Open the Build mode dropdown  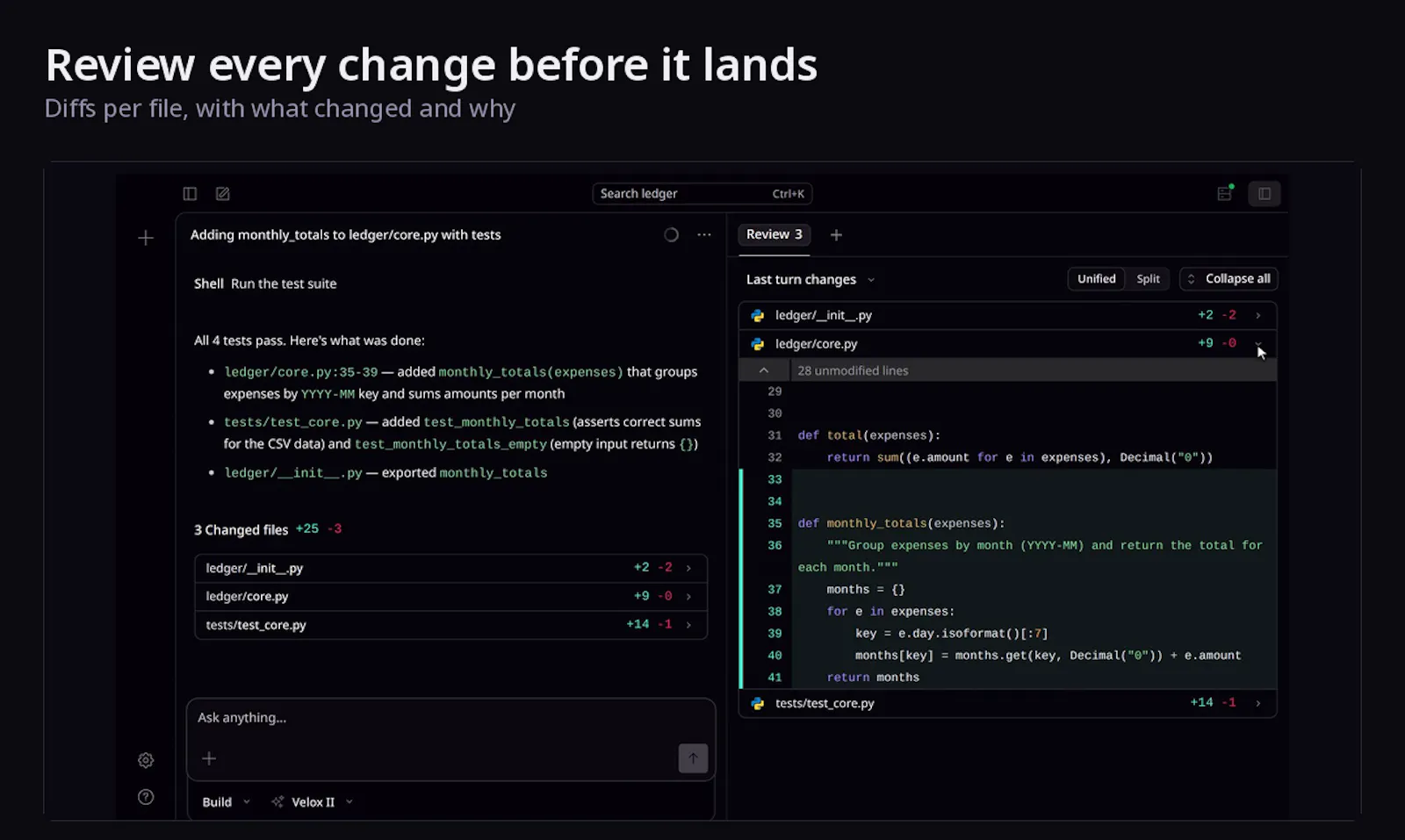tap(226, 801)
